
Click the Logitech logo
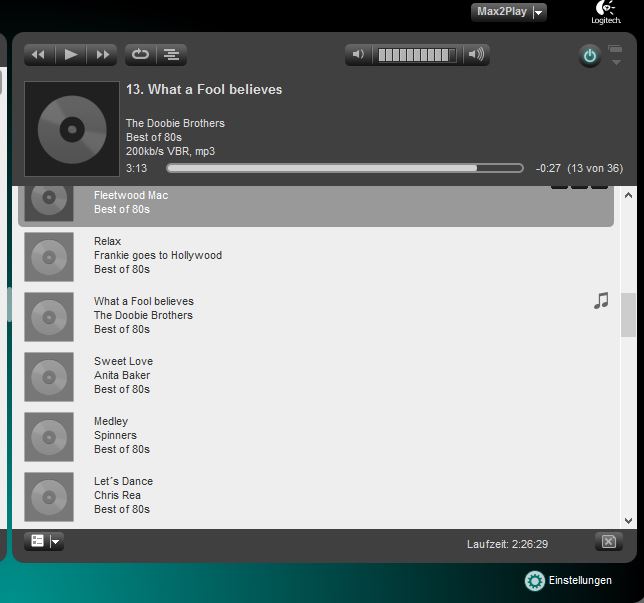tap(607, 13)
